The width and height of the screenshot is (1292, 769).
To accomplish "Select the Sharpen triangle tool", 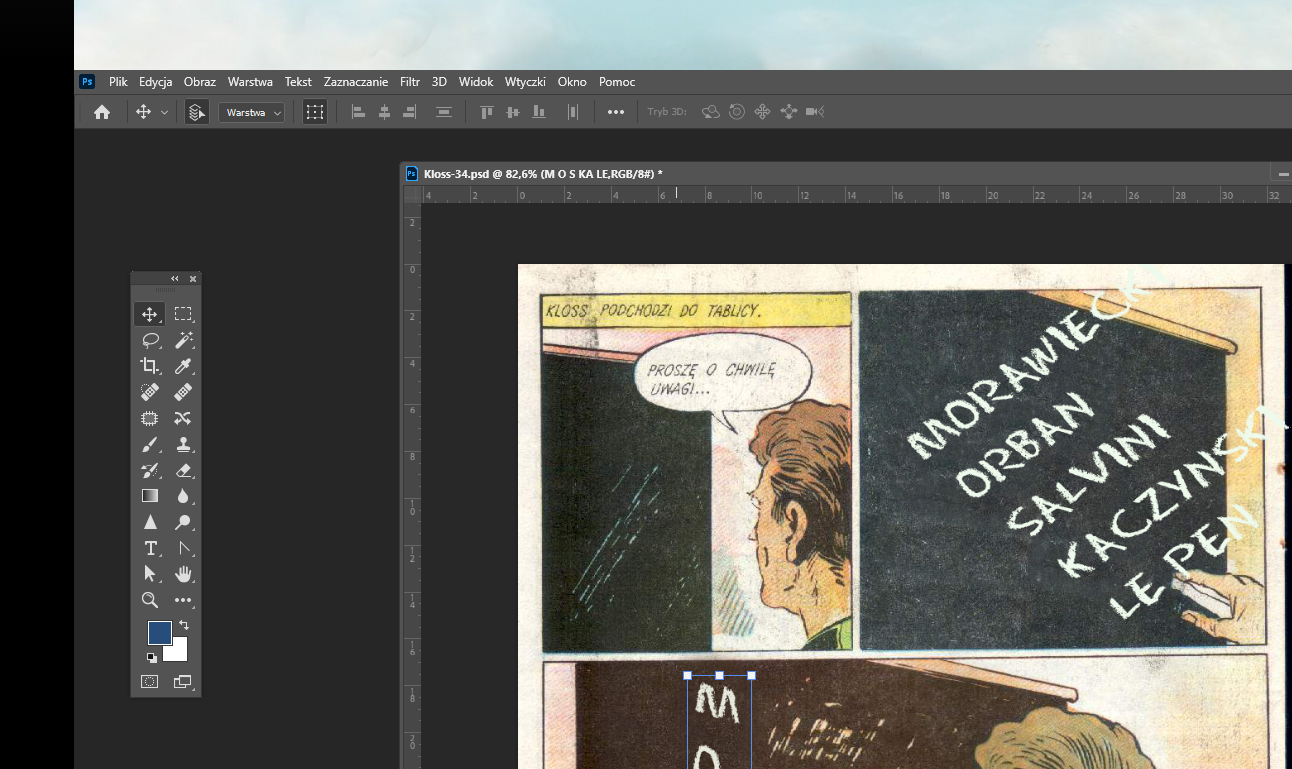I will pyautogui.click(x=150, y=522).
